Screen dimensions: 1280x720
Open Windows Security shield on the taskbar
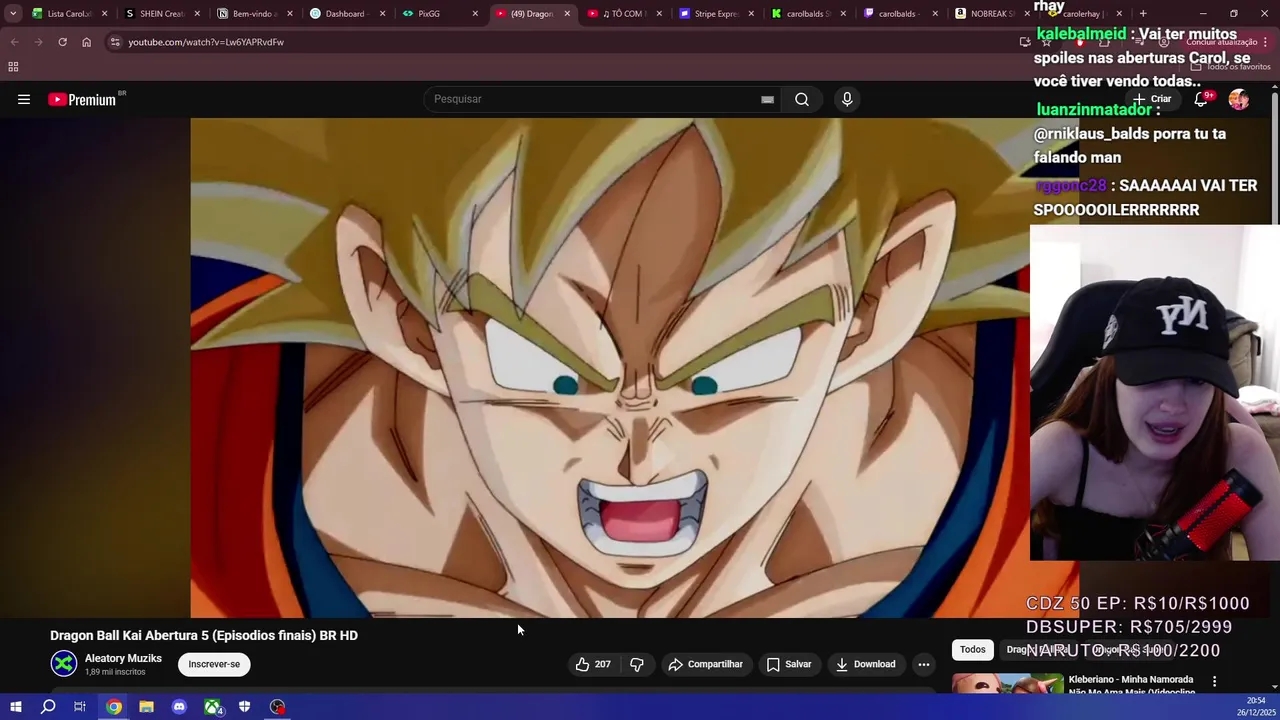click(245, 707)
